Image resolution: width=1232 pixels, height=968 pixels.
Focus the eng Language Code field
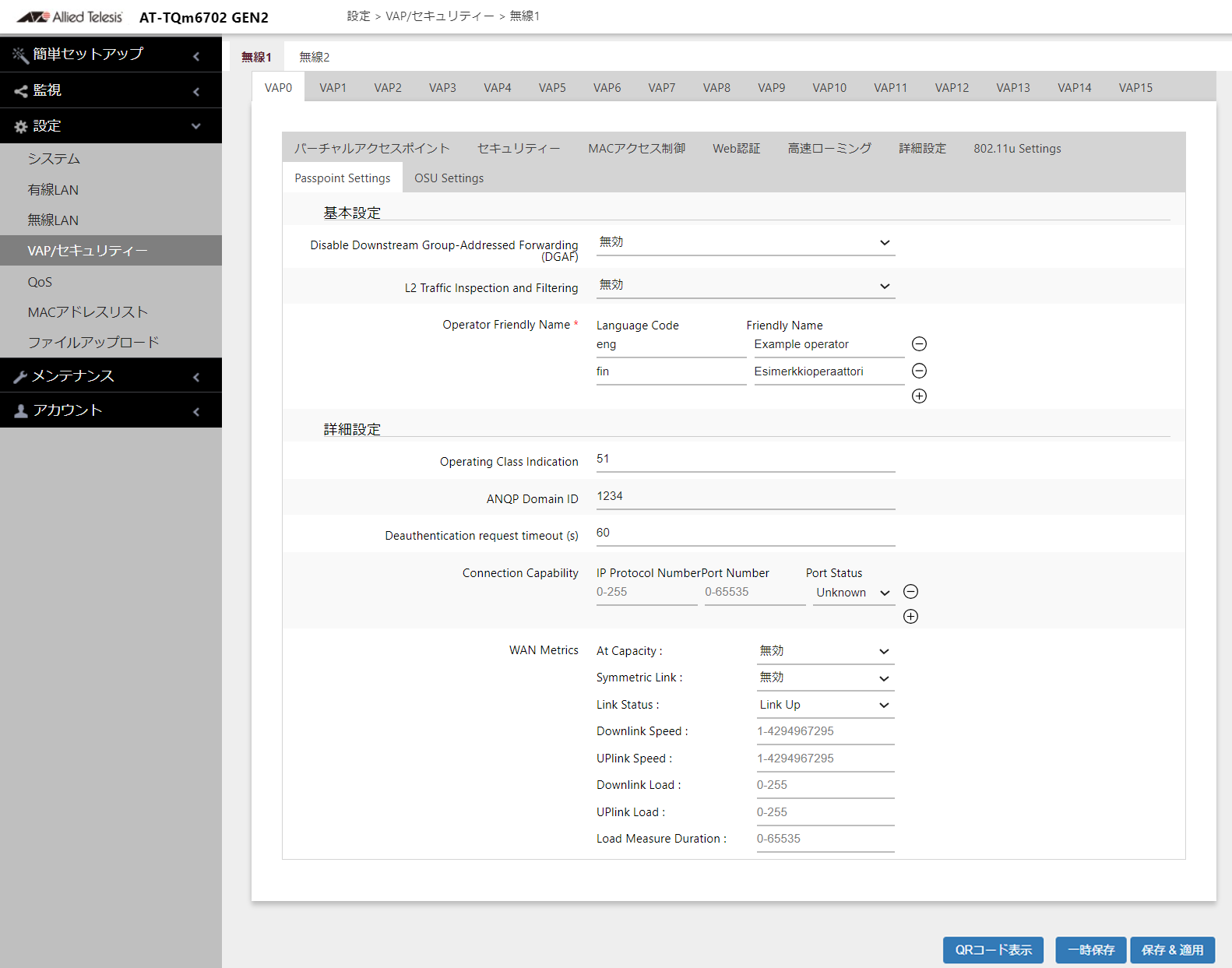pos(671,345)
